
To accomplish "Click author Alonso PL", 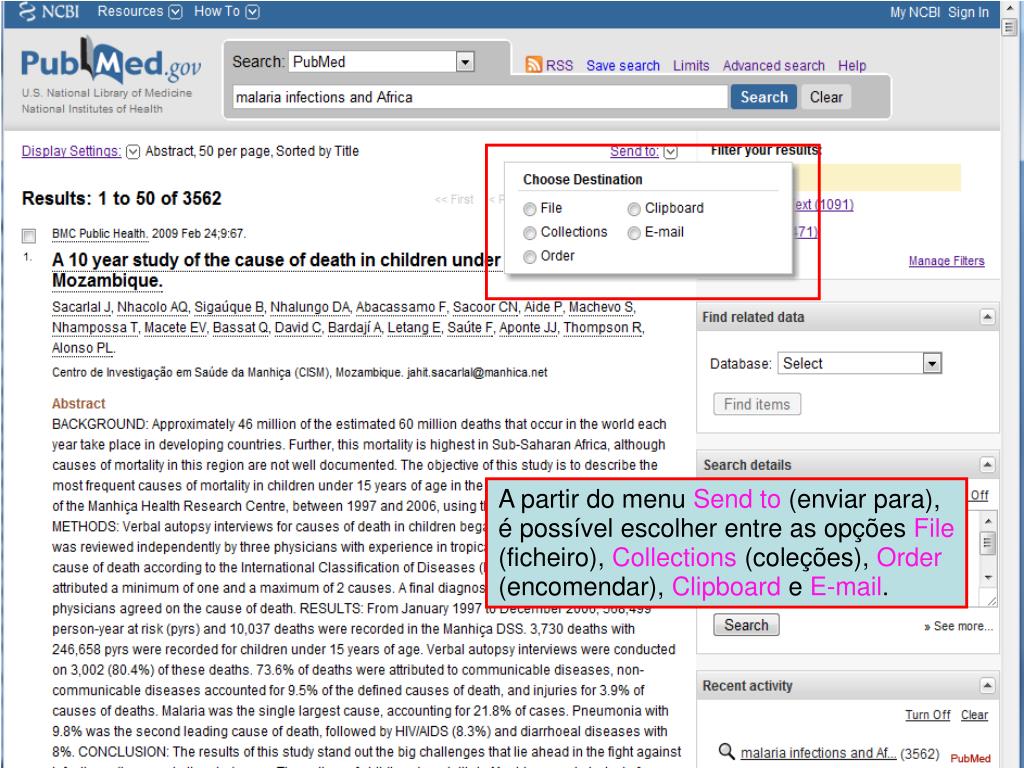I will pos(83,348).
